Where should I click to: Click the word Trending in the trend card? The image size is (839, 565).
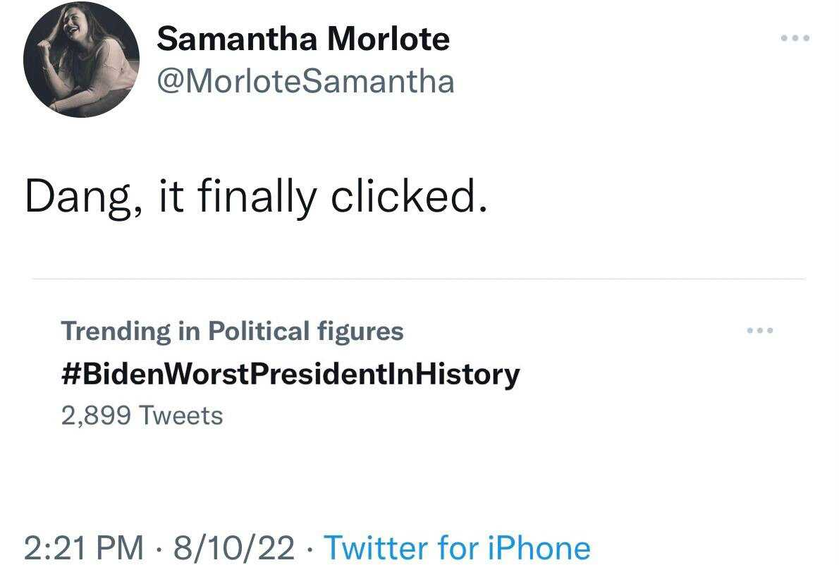click(x=116, y=331)
